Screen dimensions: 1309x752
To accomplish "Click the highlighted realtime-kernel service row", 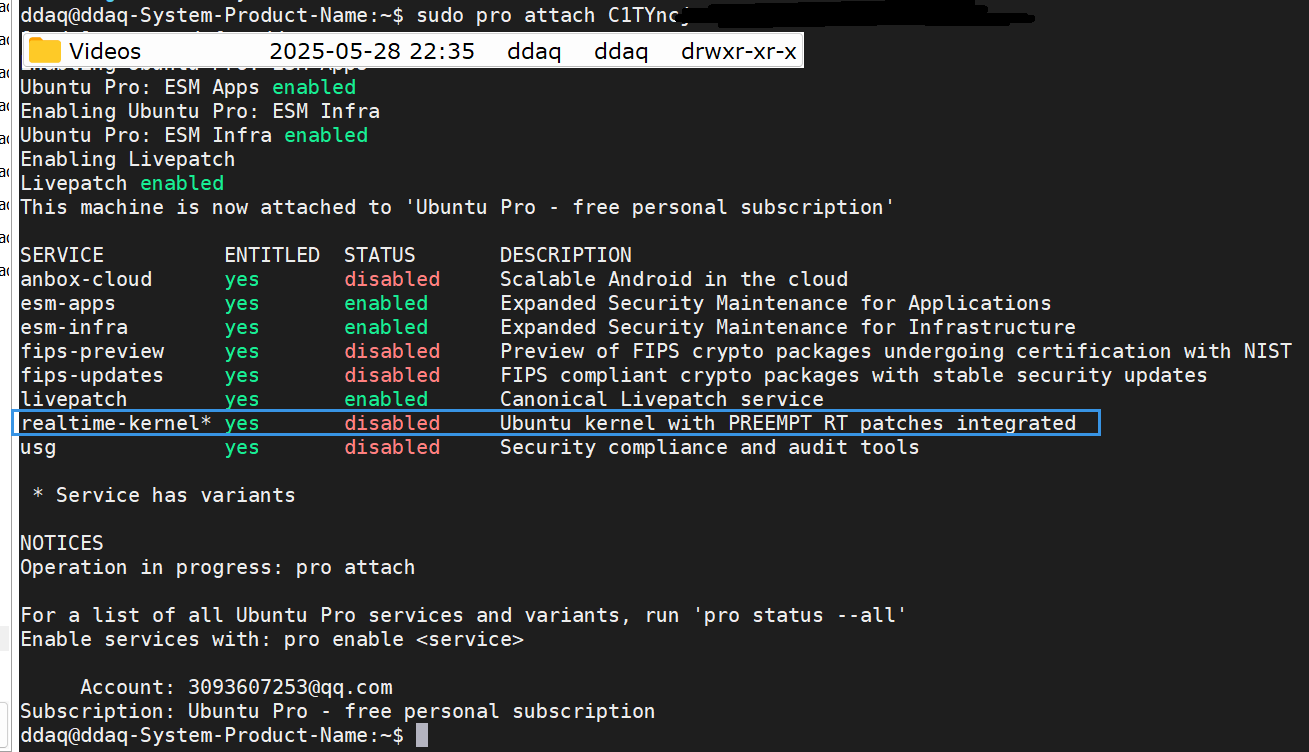I will click(x=559, y=423).
